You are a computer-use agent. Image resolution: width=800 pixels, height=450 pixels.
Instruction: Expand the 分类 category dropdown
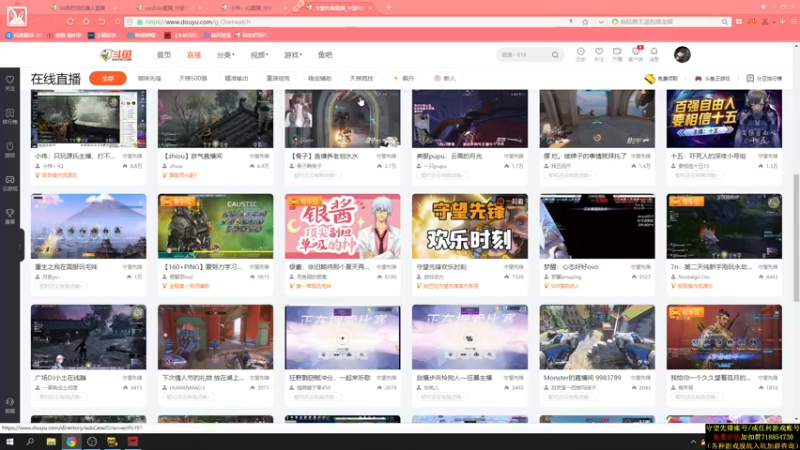(x=226, y=55)
